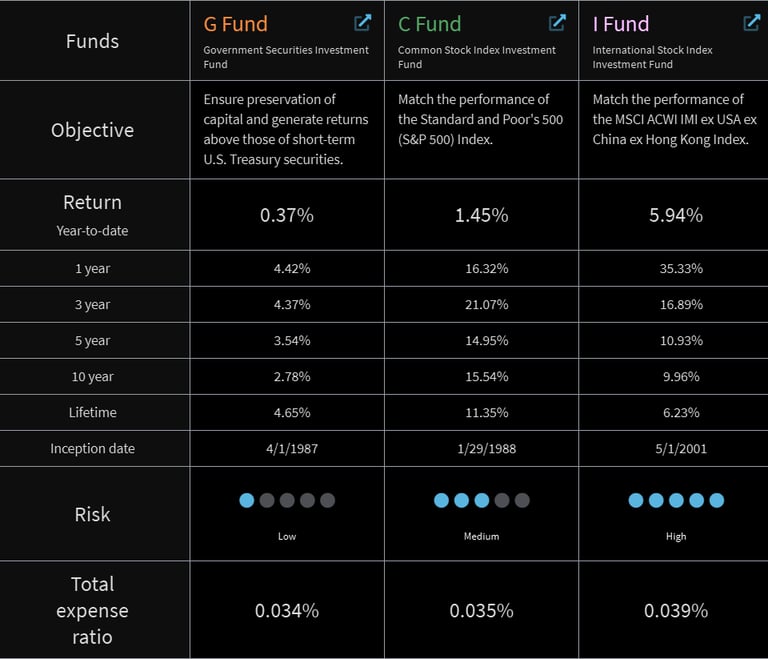Click the C Fund 1 year return 16.32%
Viewport: 768px width, 659px height.
point(481,269)
